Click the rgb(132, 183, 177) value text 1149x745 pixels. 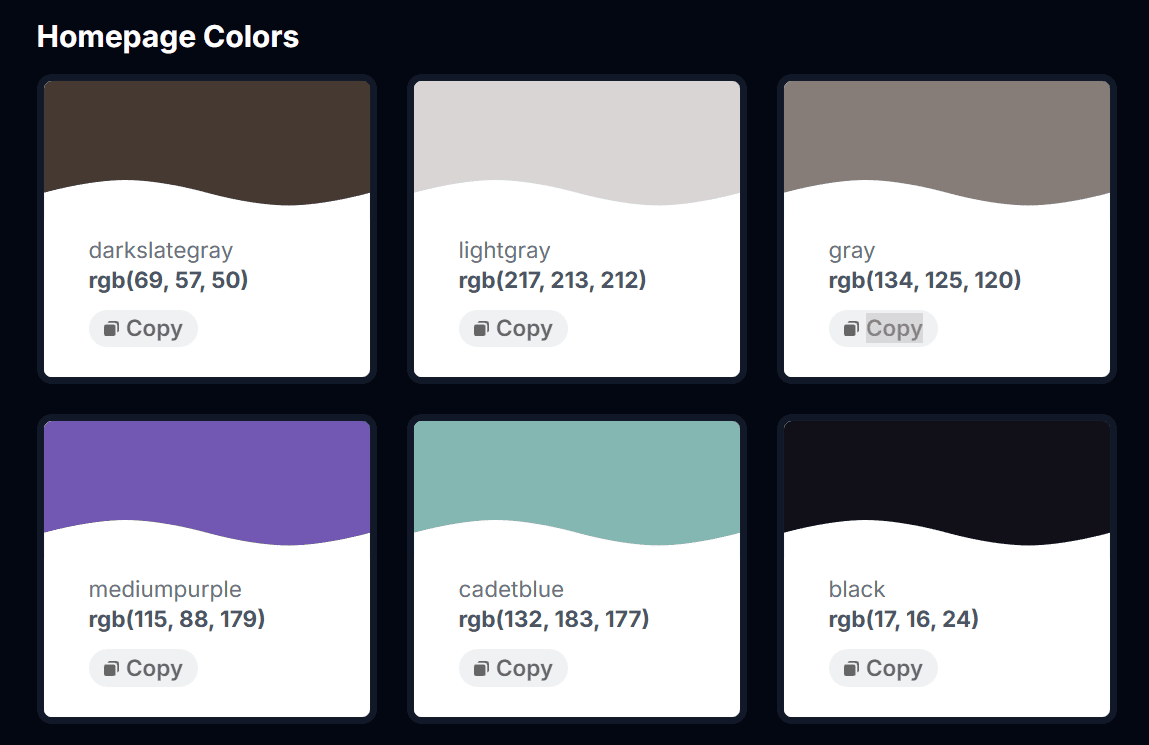[552, 618]
